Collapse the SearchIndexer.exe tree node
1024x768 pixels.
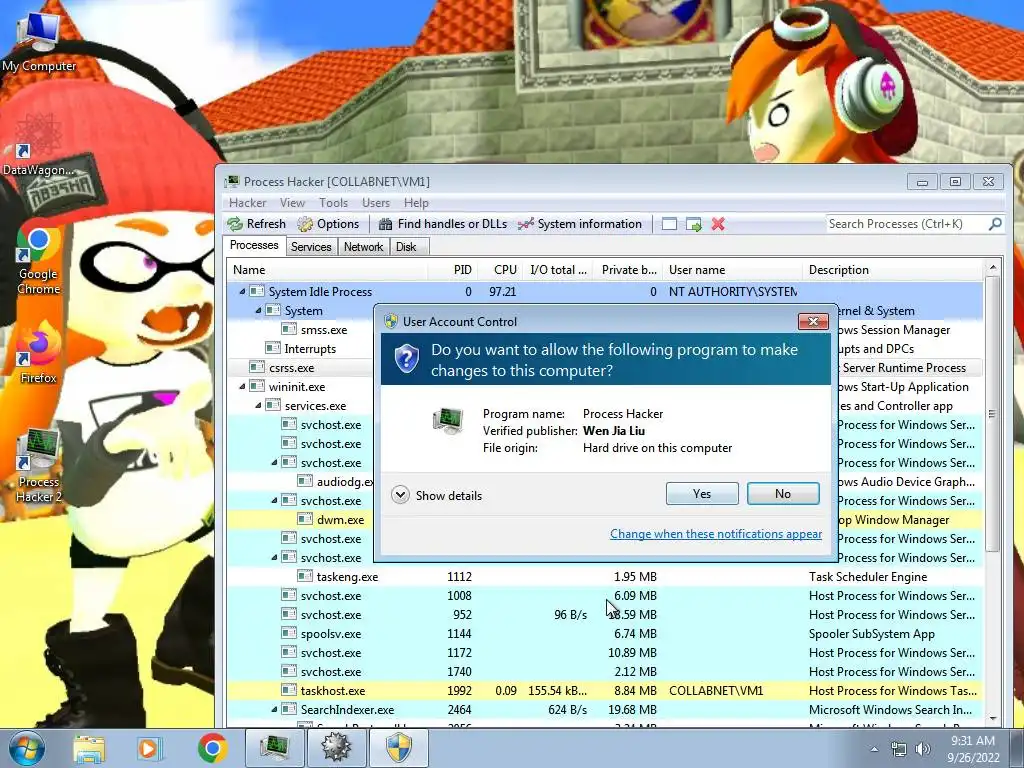tap(274, 709)
